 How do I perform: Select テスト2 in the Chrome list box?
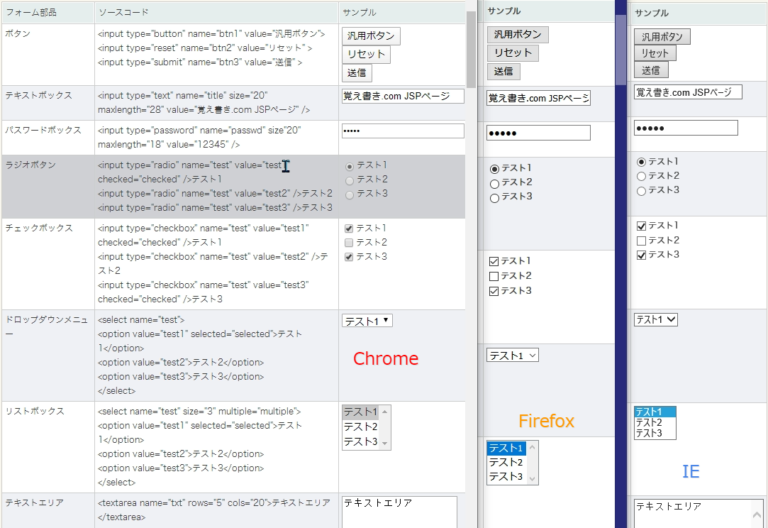click(x=360, y=427)
